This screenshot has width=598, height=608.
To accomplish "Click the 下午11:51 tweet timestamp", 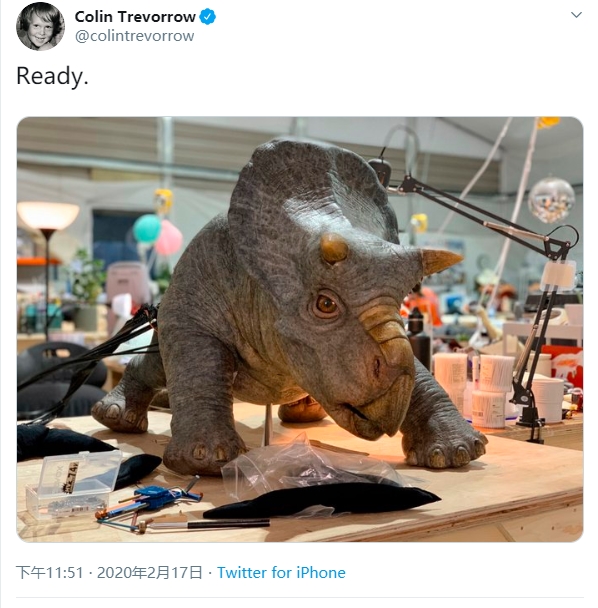I will click(x=50, y=572).
